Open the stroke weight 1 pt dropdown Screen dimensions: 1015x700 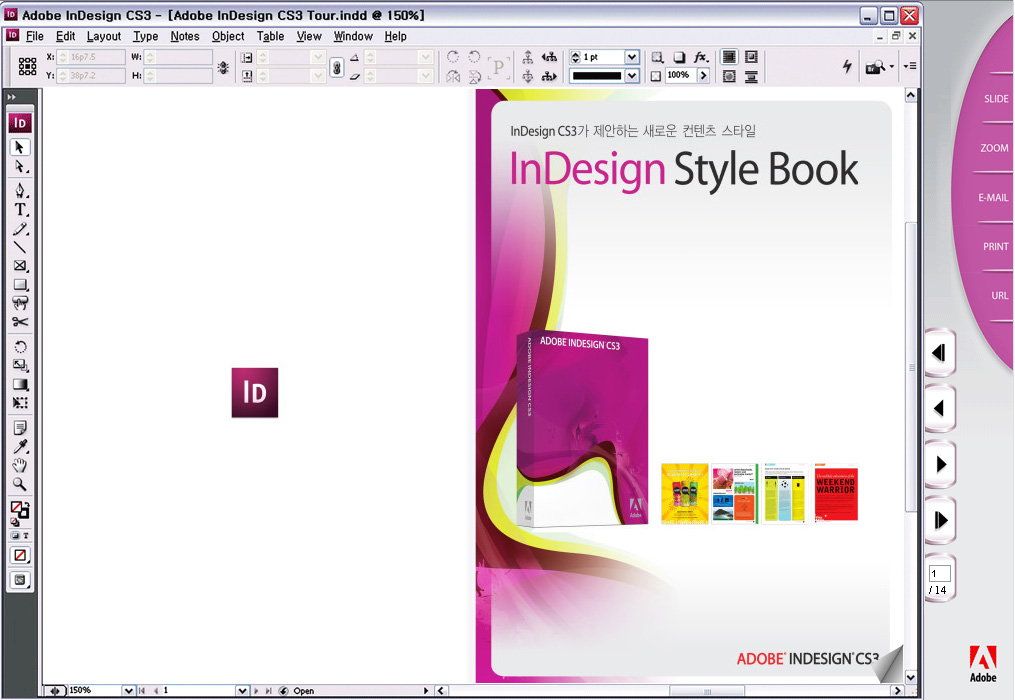tap(631, 58)
